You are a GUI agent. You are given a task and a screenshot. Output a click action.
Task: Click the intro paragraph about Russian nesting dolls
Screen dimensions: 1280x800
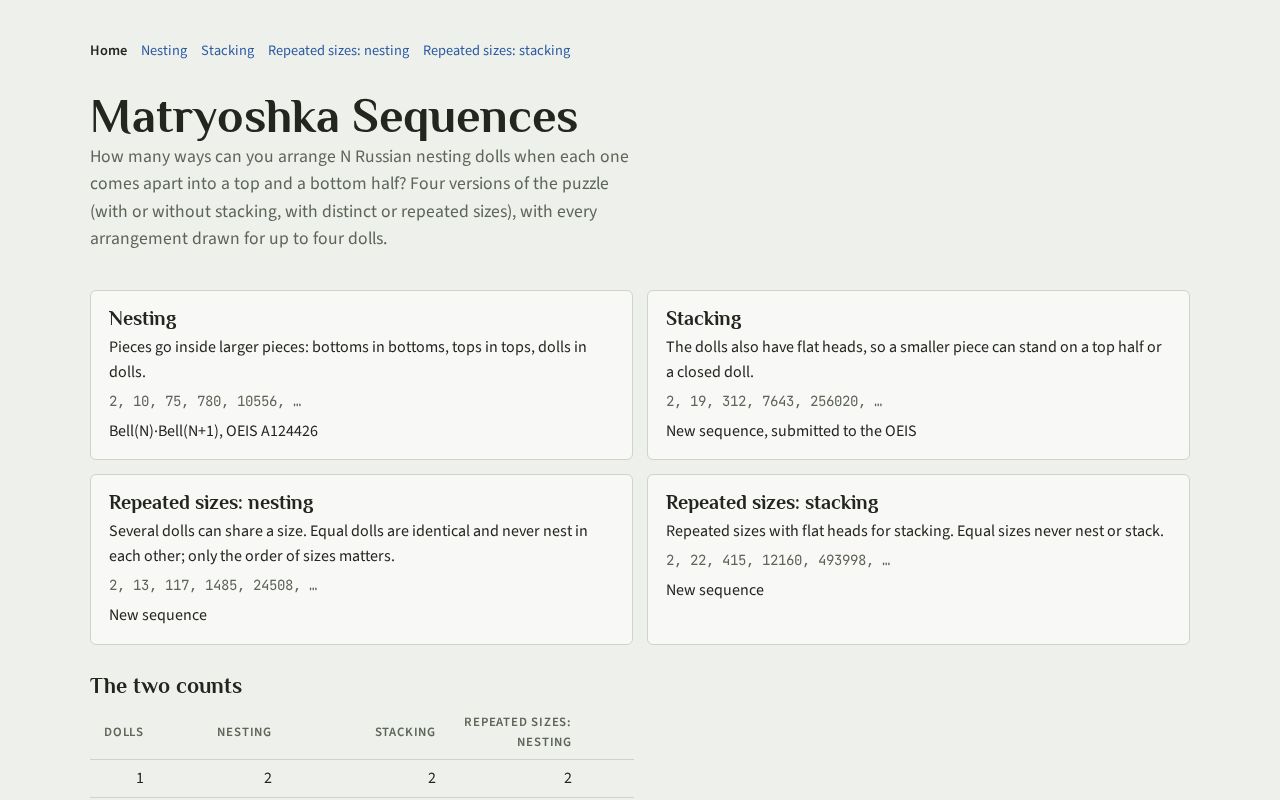tap(359, 197)
